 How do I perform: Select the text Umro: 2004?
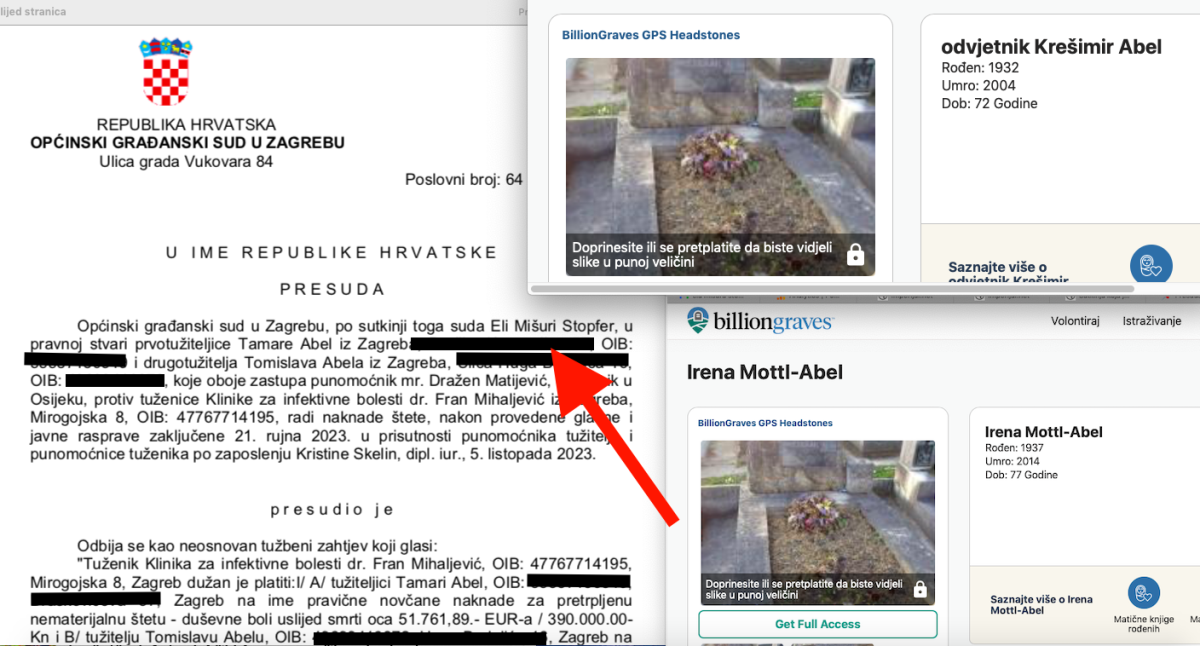point(979,86)
